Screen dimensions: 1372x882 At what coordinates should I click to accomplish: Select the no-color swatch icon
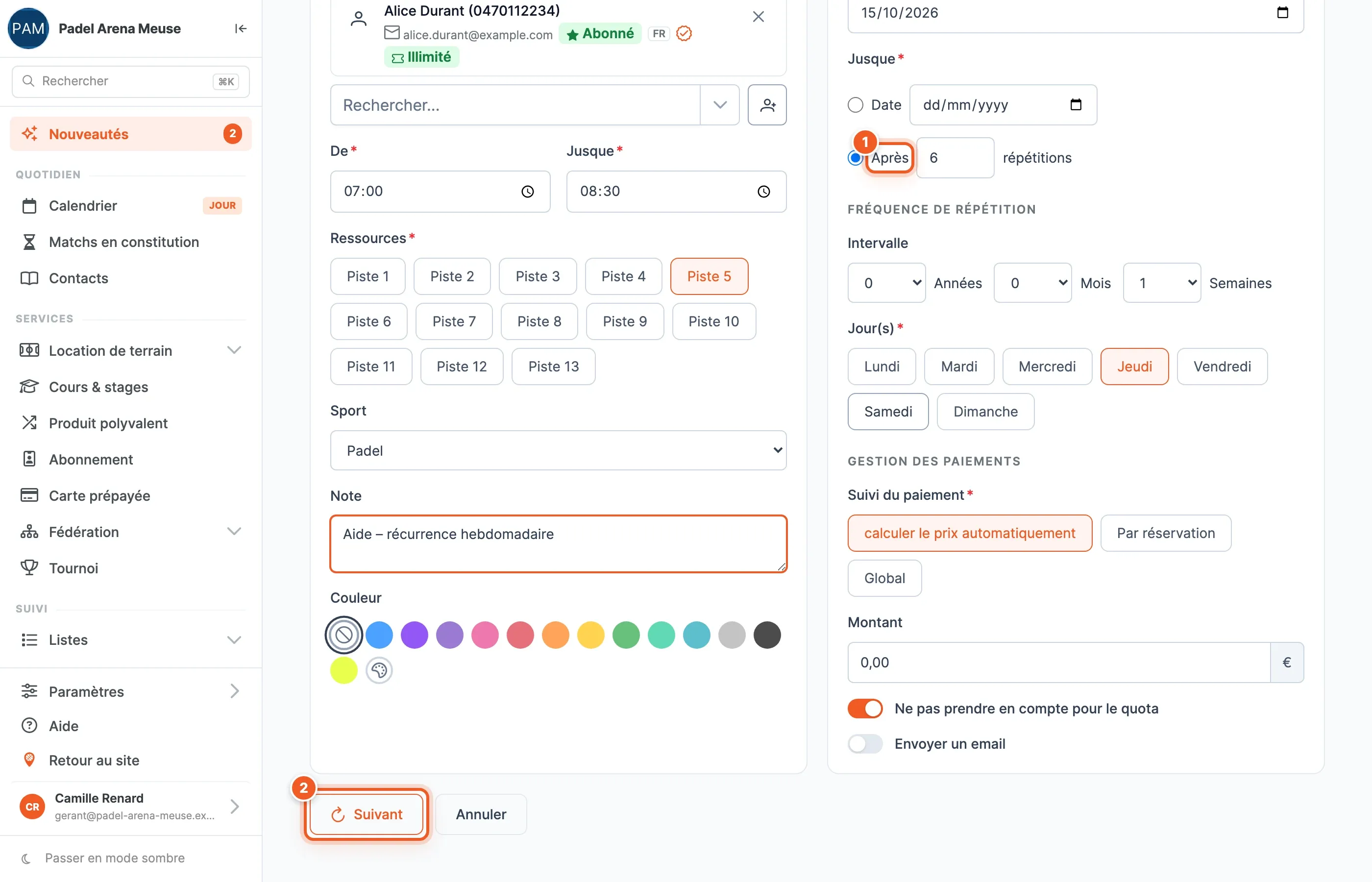tap(343, 635)
